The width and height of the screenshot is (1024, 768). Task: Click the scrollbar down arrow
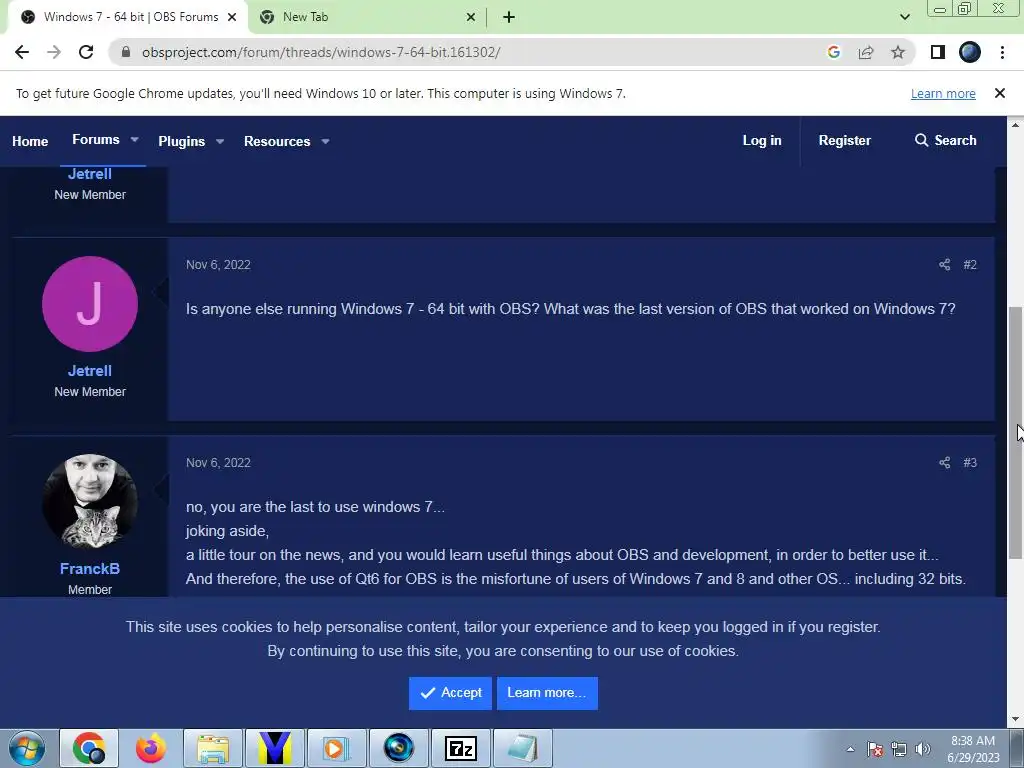click(x=1015, y=720)
